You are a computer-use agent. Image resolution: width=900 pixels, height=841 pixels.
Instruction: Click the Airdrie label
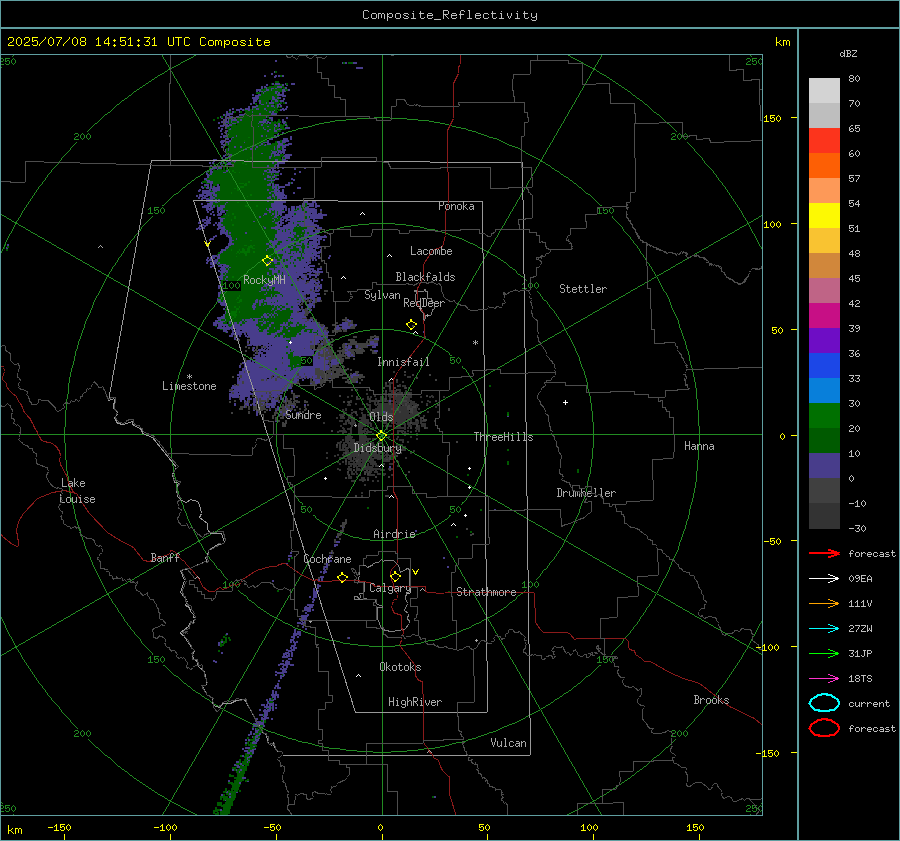[x=394, y=534]
